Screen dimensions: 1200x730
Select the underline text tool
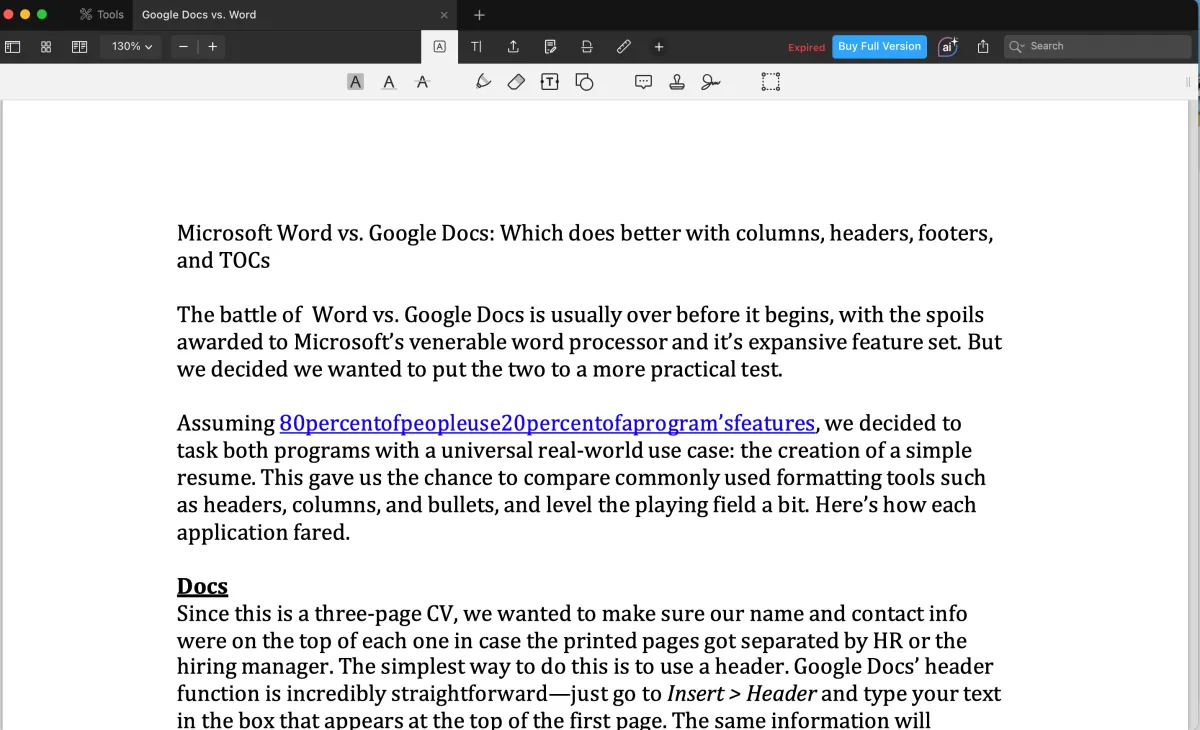[389, 82]
